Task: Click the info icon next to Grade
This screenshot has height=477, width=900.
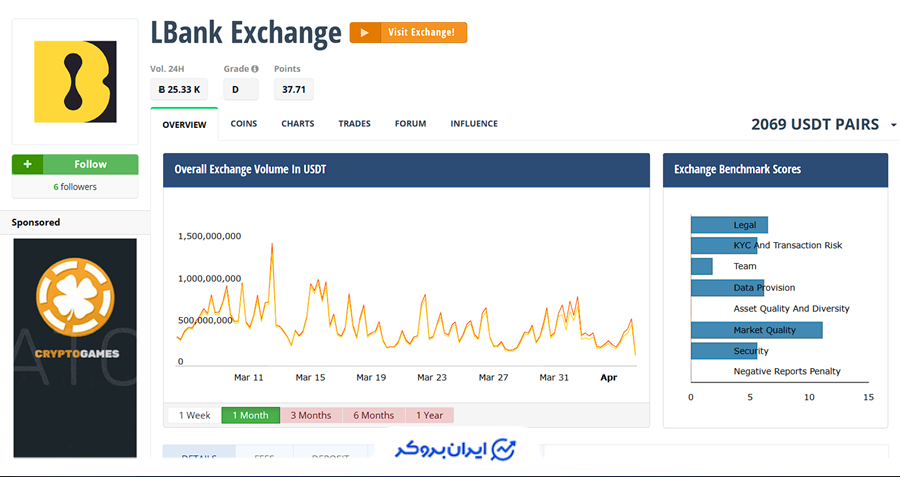Action: [x=255, y=69]
